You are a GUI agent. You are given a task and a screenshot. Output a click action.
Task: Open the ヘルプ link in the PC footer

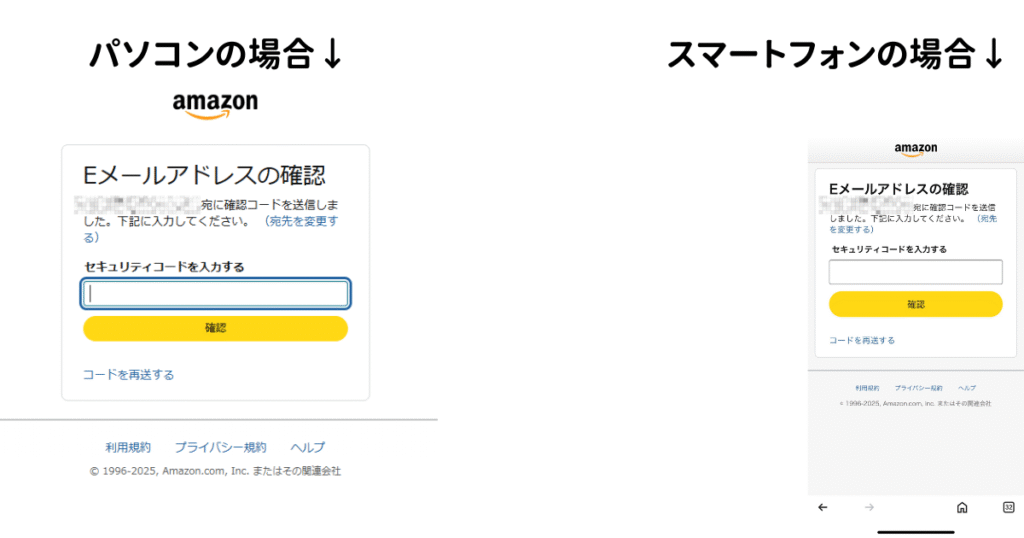tap(308, 447)
